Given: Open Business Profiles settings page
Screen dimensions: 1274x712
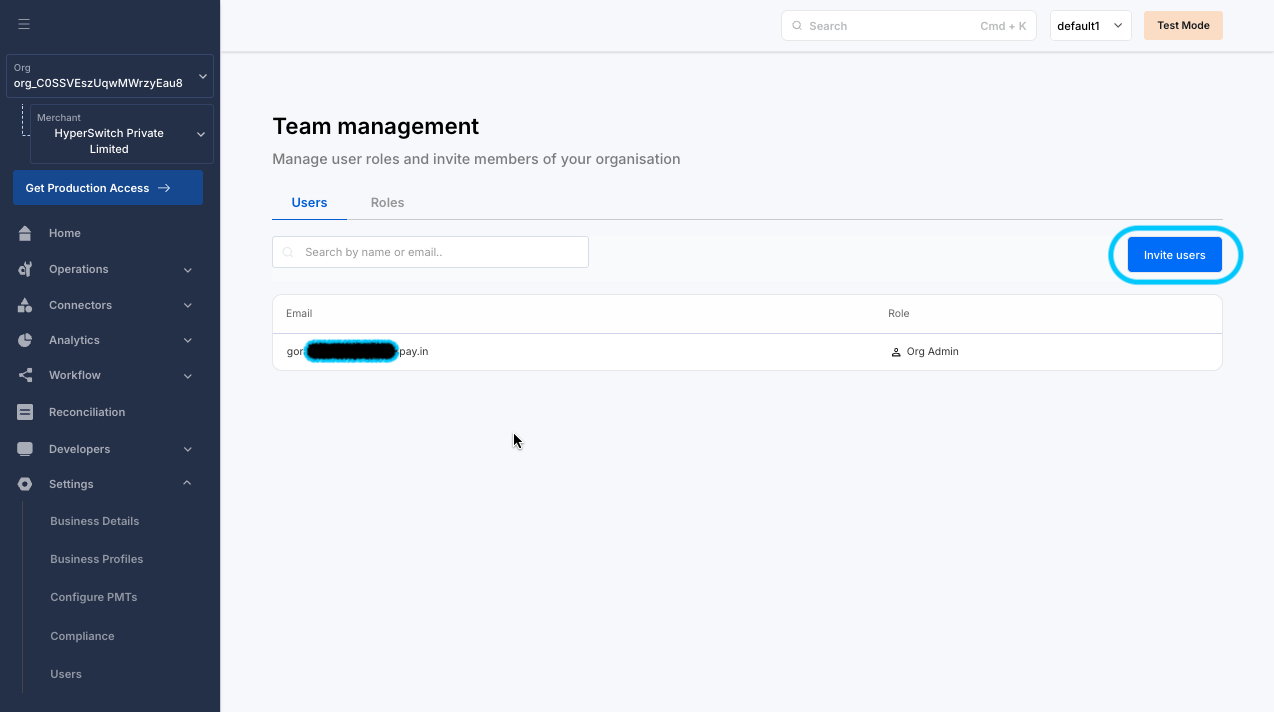Looking at the screenshot, I should (x=96, y=559).
